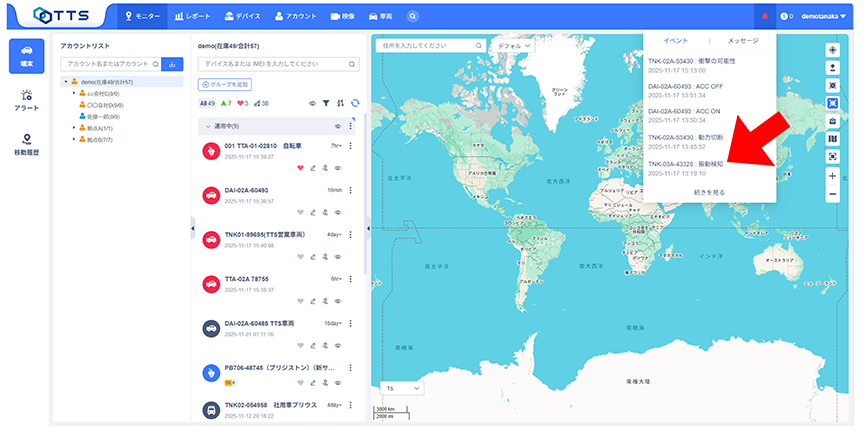The height and width of the screenshot is (432, 864).
Task: Zoom out the map with minus button
Action: point(832,194)
